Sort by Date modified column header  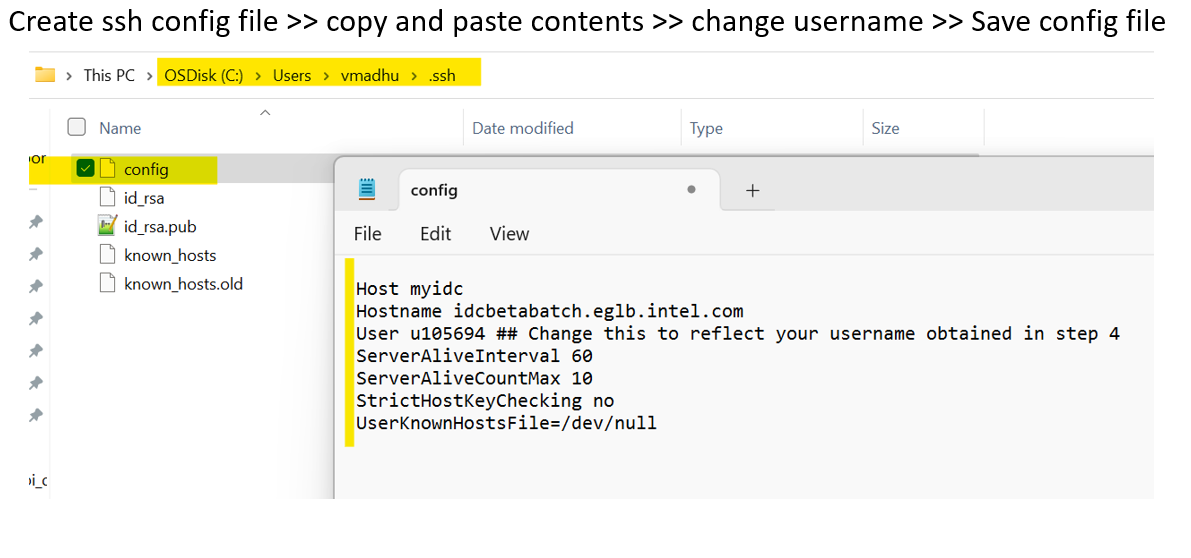coord(523,128)
